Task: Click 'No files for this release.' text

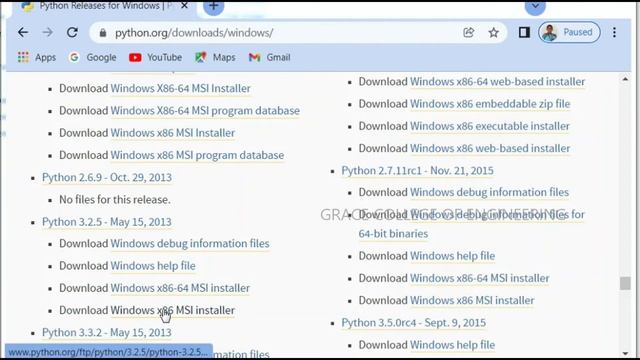Action: click(115, 200)
